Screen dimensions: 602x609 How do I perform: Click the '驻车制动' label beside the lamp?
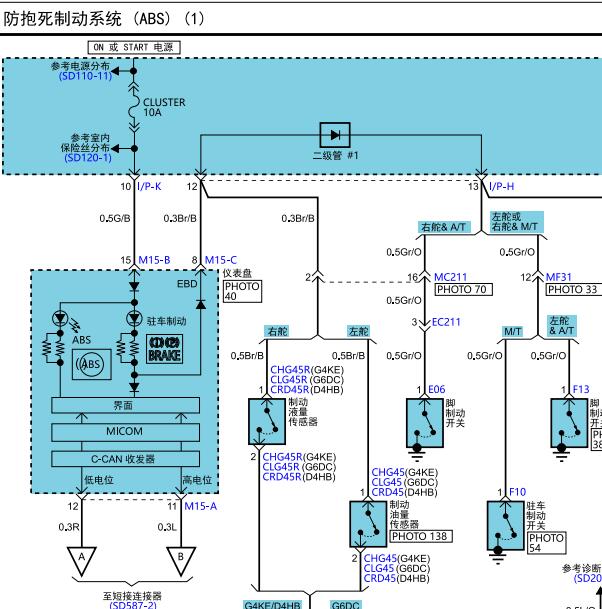click(166, 321)
